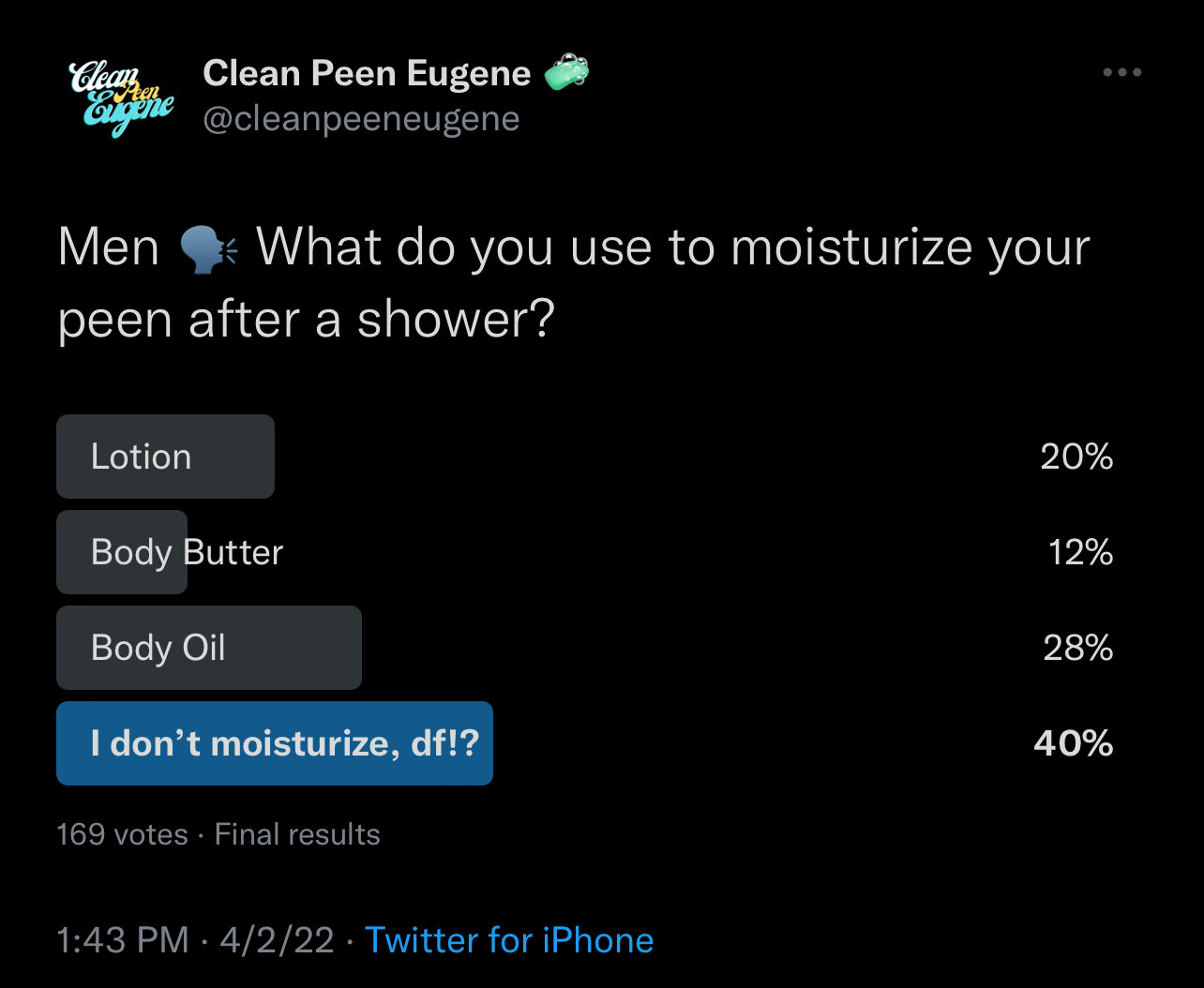1204x988 pixels.
Task: Click the 20% result for Lotion
Action: coord(1076,457)
